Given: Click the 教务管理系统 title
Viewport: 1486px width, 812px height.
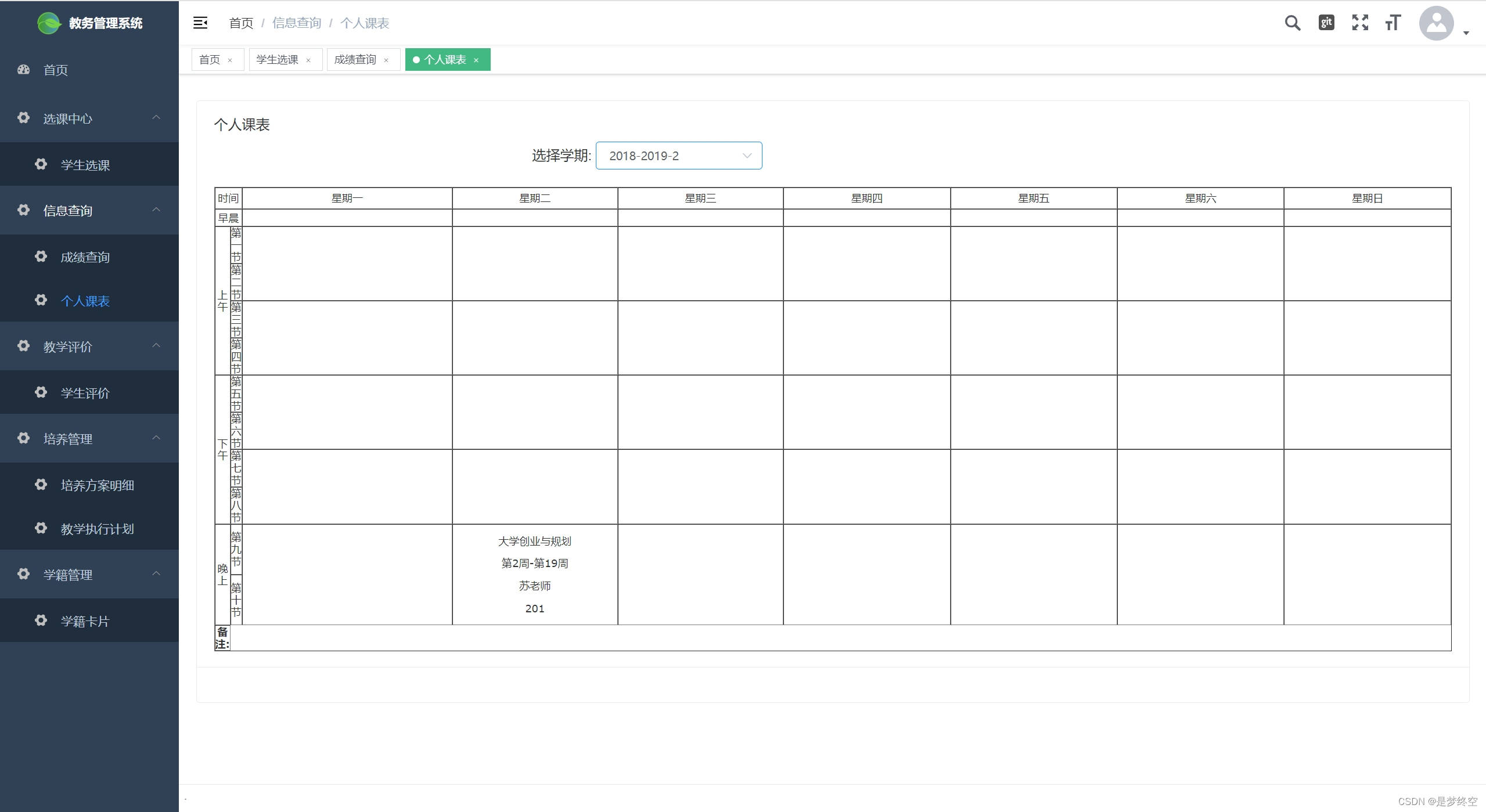Looking at the screenshot, I should 106,23.
